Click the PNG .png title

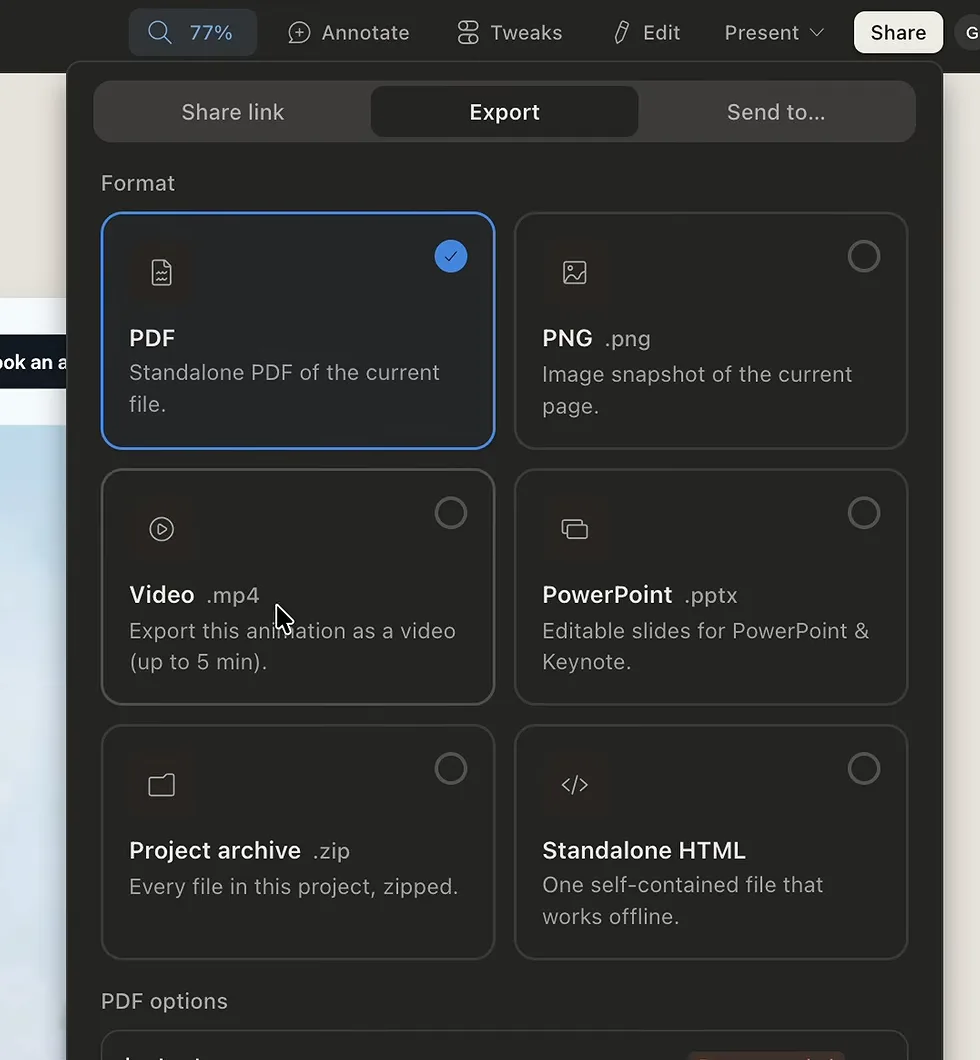596,338
